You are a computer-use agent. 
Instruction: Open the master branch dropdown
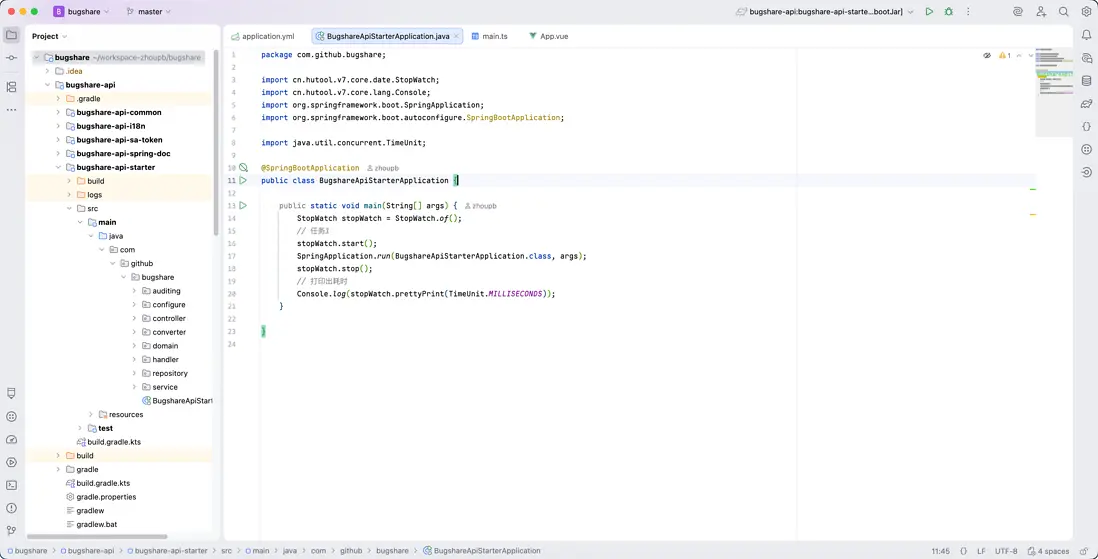(149, 12)
